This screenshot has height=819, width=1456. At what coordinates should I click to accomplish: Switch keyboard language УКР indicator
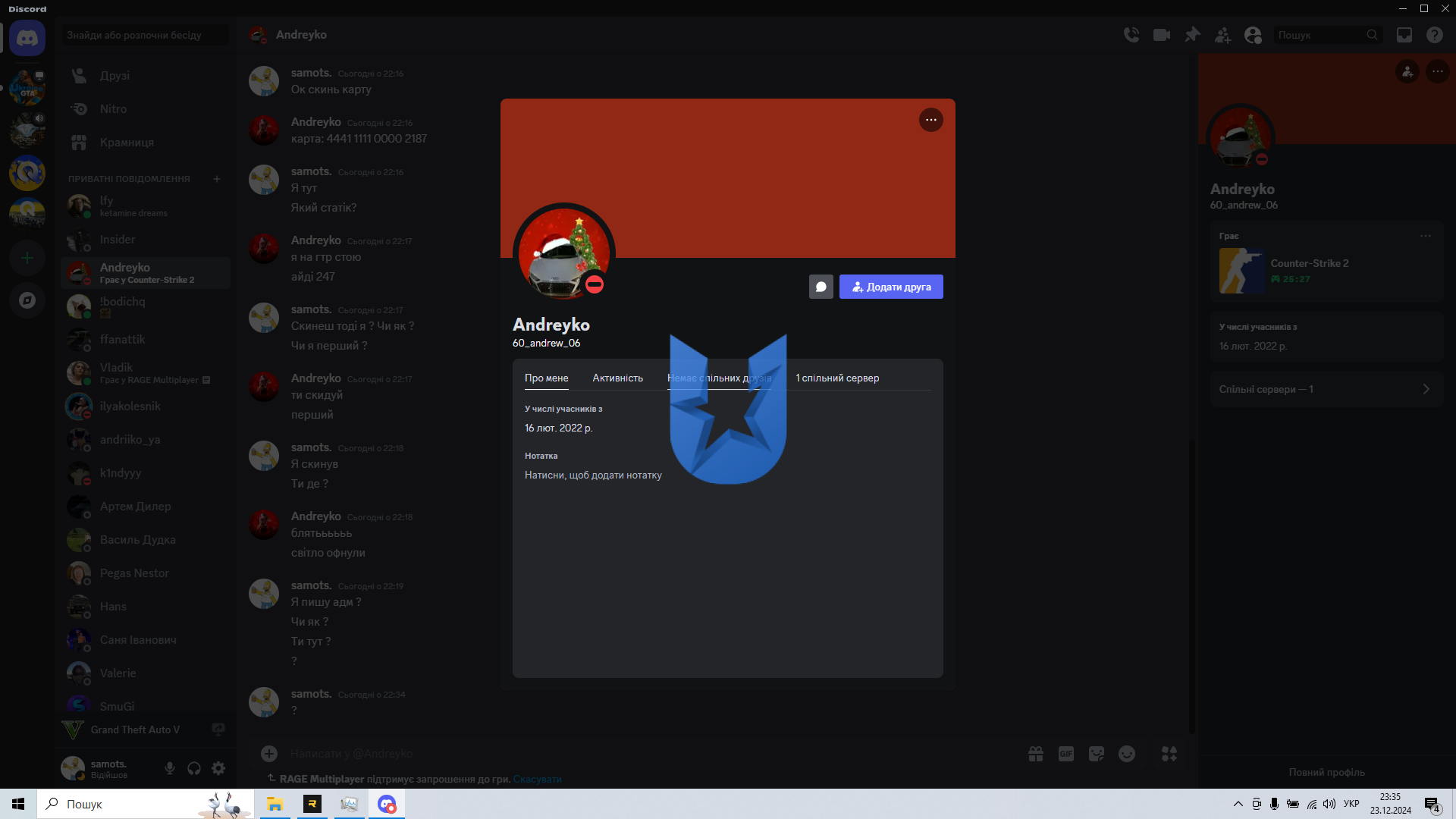coord(1351,804)
